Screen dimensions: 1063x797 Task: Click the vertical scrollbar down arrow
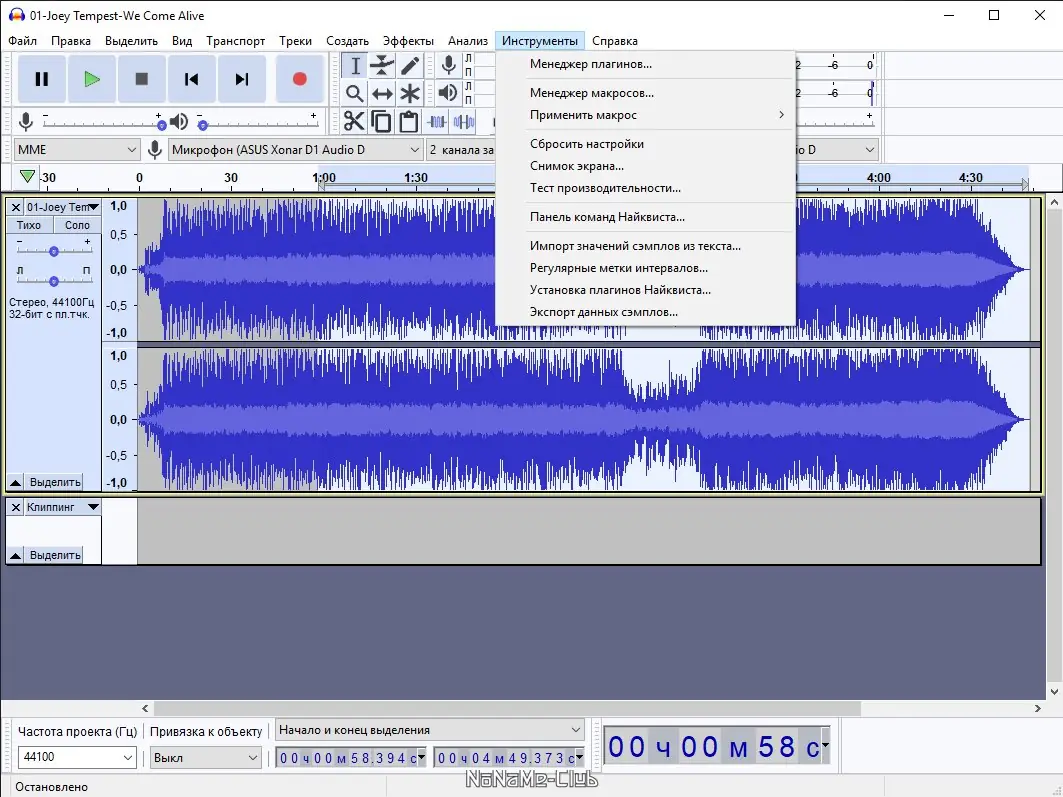(x=1054, y=691)
